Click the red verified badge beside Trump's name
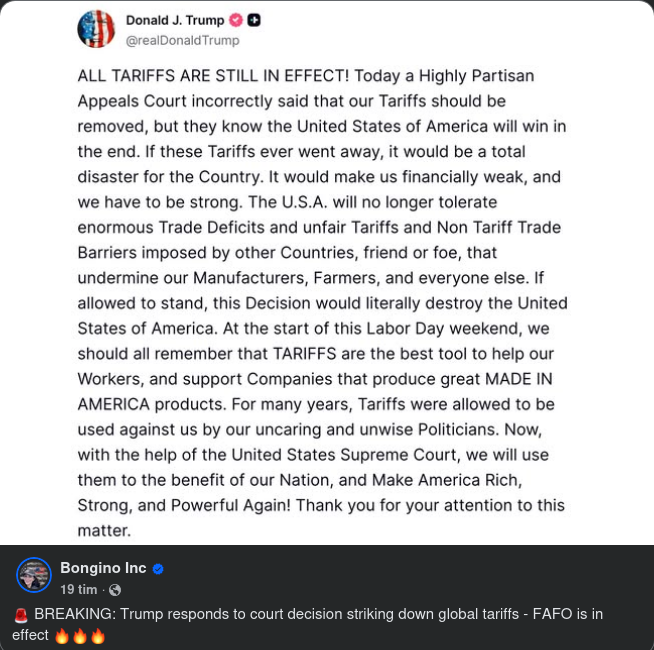Screen dimensions: 654x650 (x=236, y=20)
